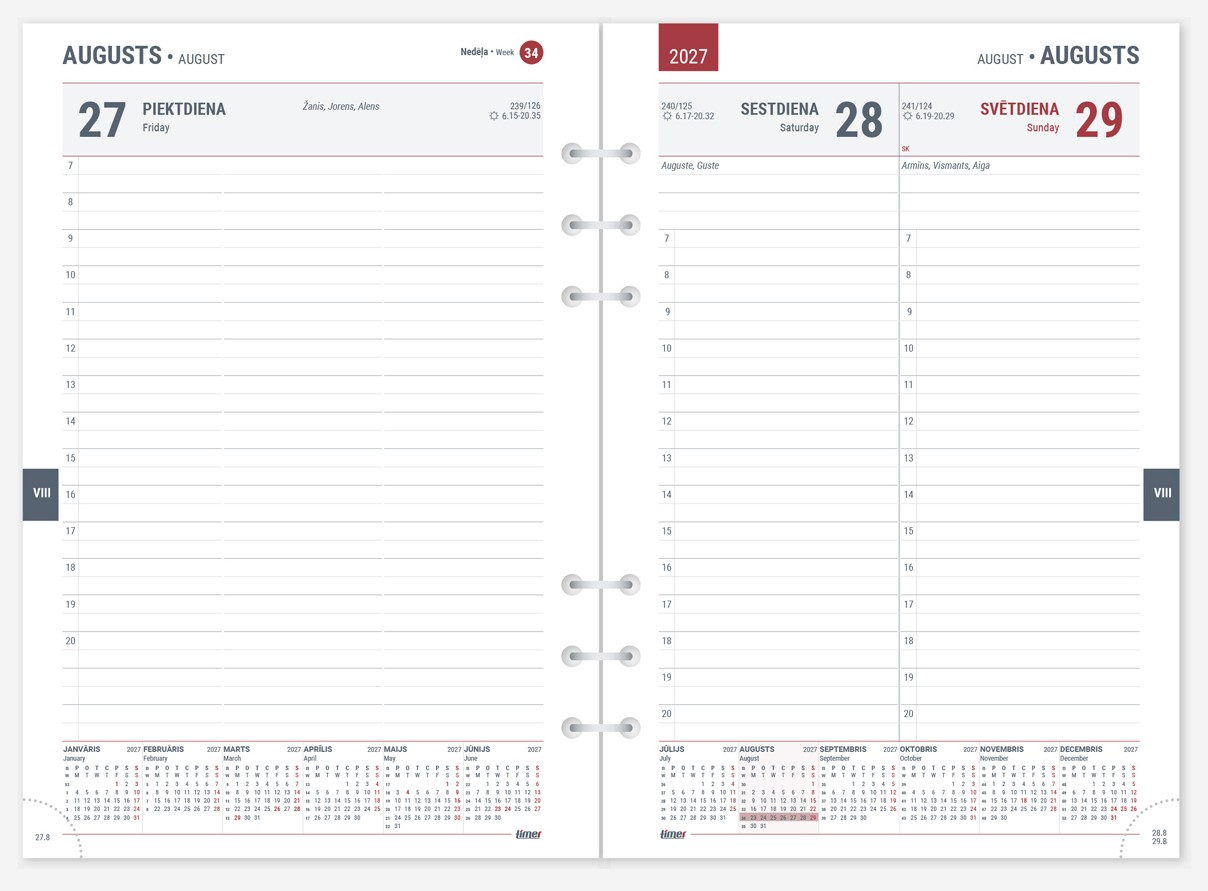Click the left VIII month tab
1208x891 pixels.
(41, 494)
